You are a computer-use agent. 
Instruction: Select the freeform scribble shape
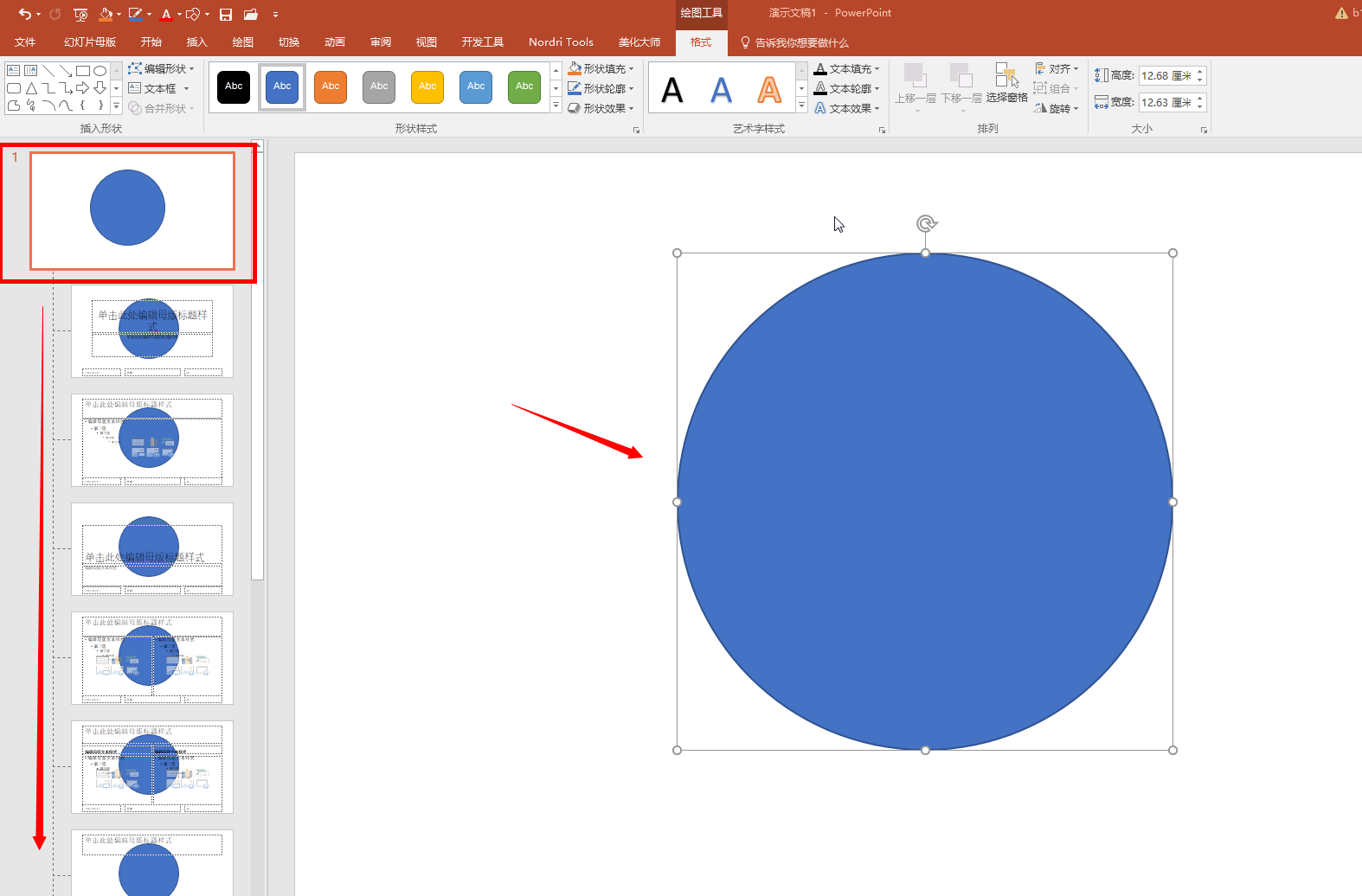(x=31, y=106)
